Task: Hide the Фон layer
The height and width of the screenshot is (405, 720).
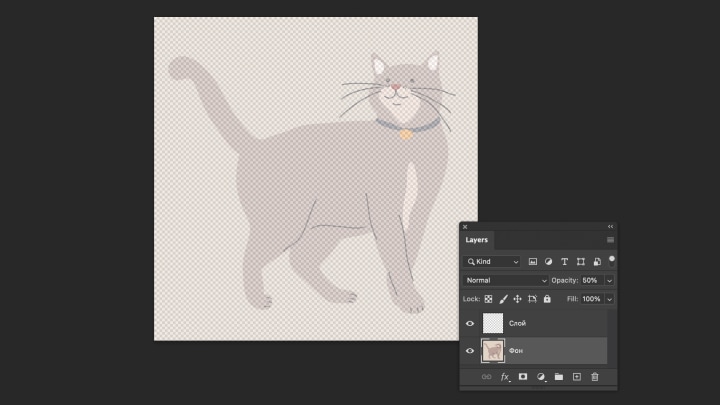Action: coord(470,351)
